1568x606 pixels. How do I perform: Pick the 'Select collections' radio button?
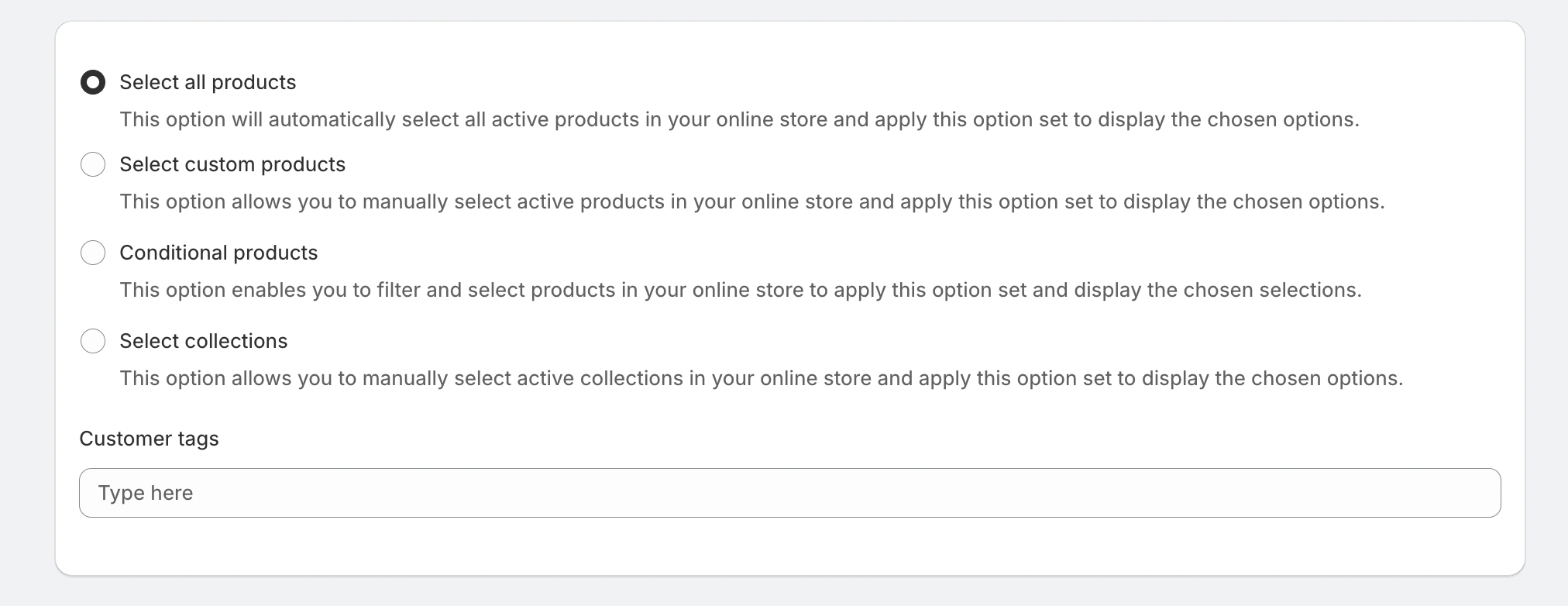click(x=93, y=341)
